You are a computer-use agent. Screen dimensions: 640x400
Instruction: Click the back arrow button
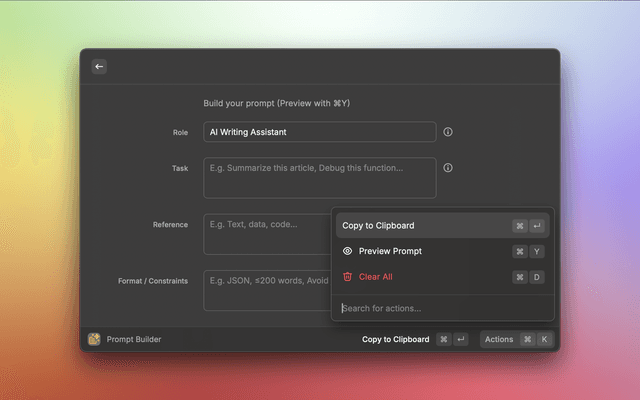[99, 67]
